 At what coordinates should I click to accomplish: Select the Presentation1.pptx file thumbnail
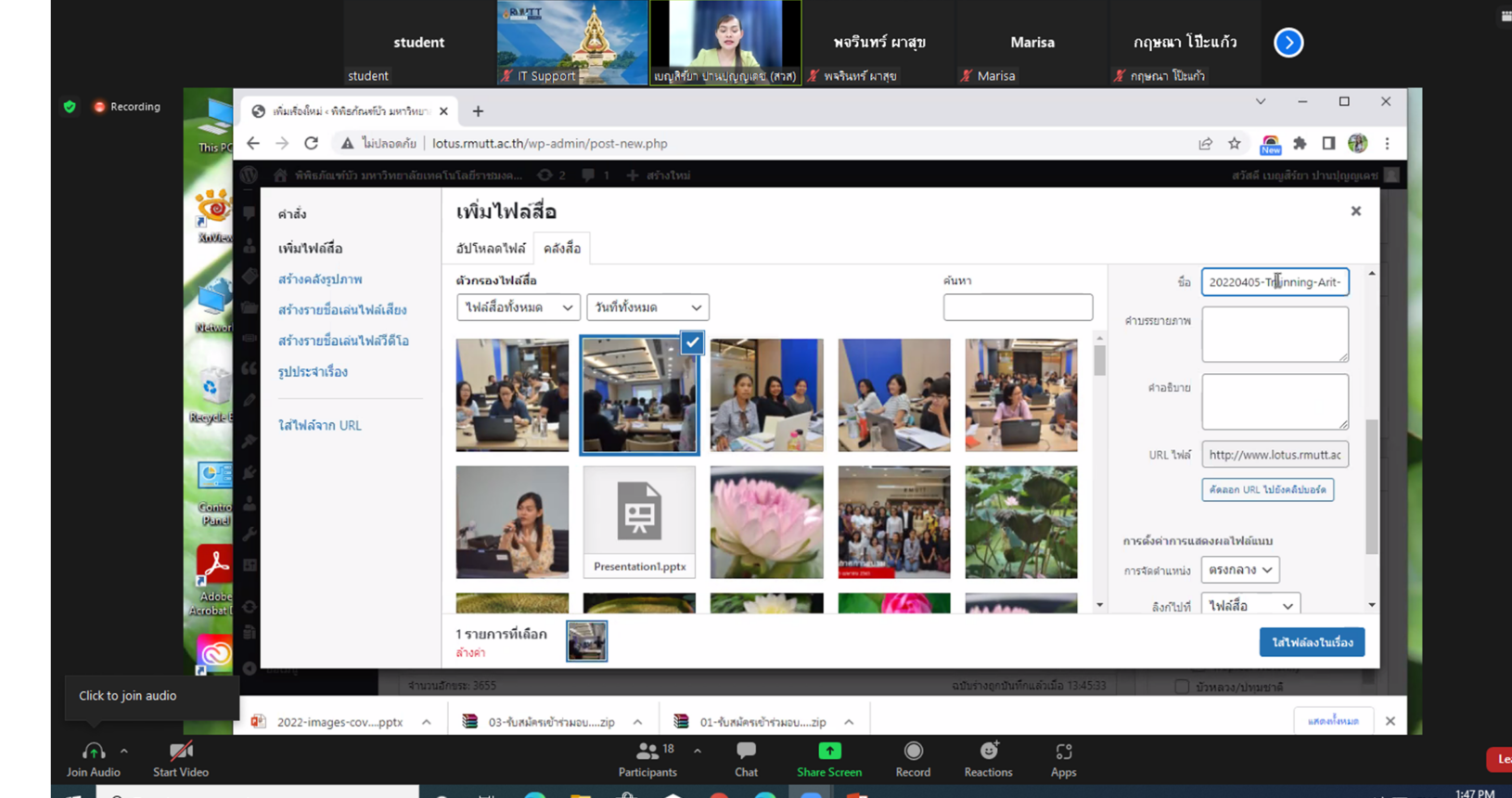[x=639, y=521]
